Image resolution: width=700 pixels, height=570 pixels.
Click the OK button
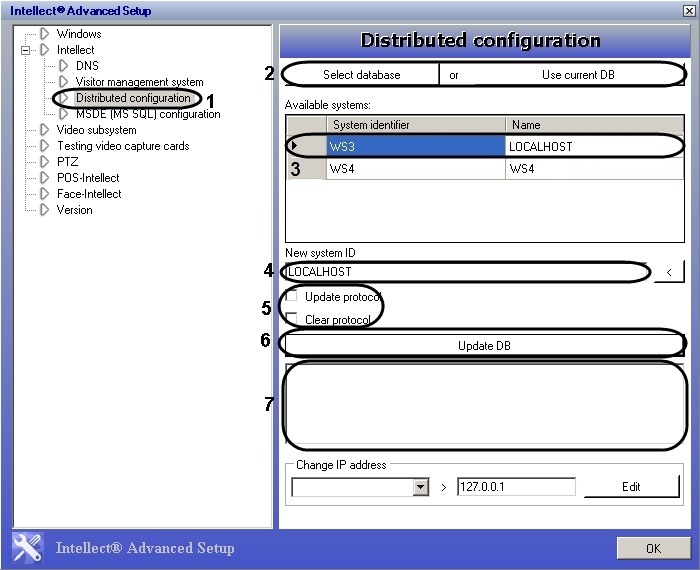(x=654, y=548)
